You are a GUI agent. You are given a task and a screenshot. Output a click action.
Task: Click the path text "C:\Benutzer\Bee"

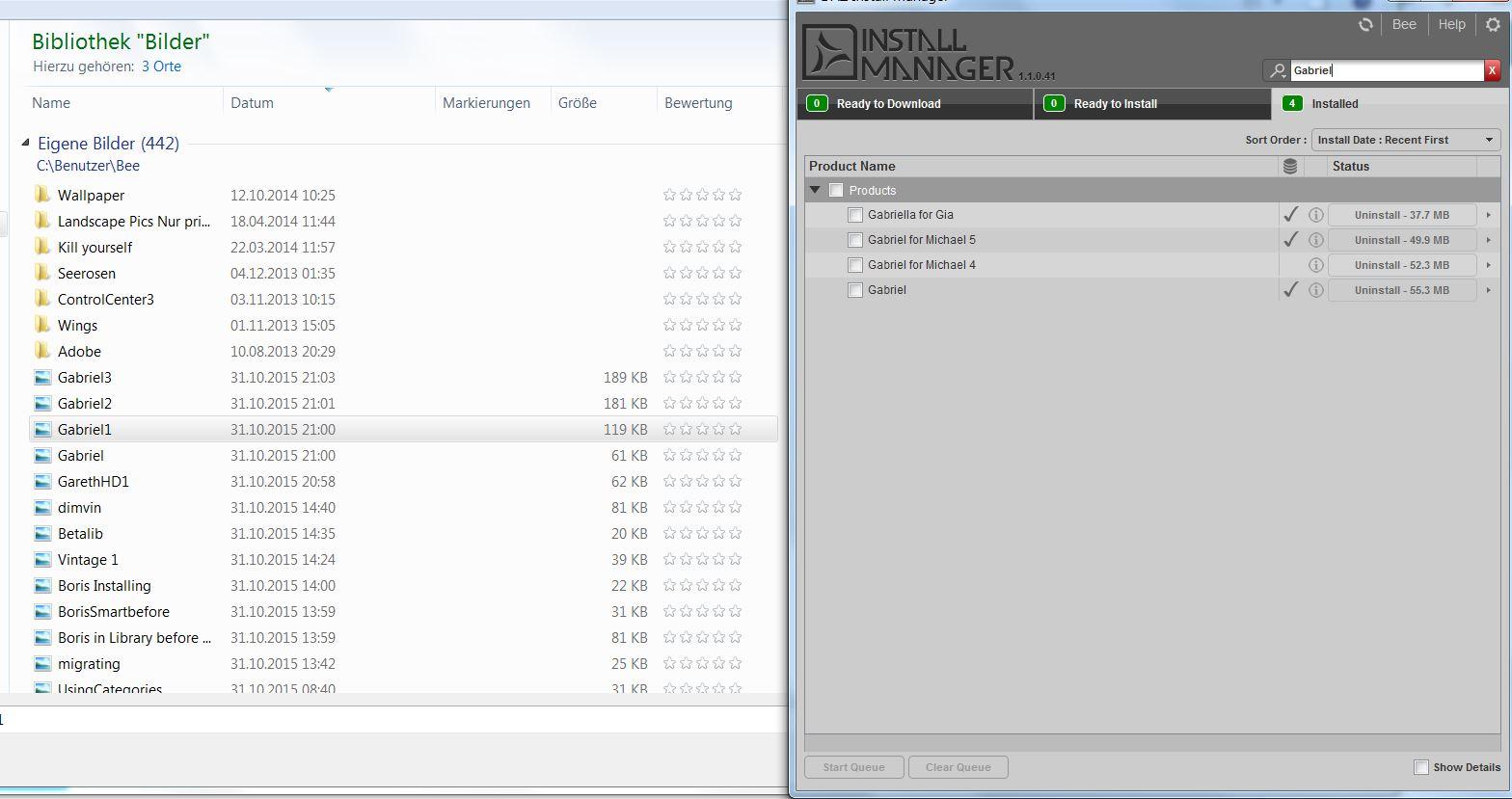click(x=89, y=166)
